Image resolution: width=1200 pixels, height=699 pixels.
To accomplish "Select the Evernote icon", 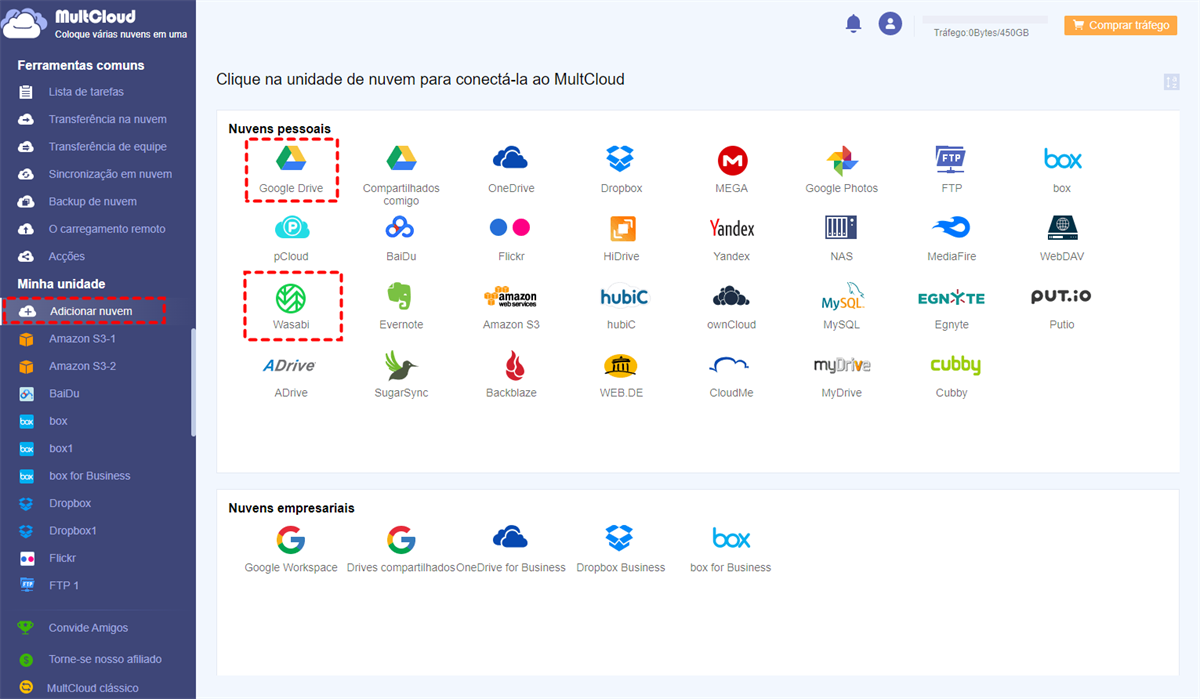I will [x=401, y=306].
